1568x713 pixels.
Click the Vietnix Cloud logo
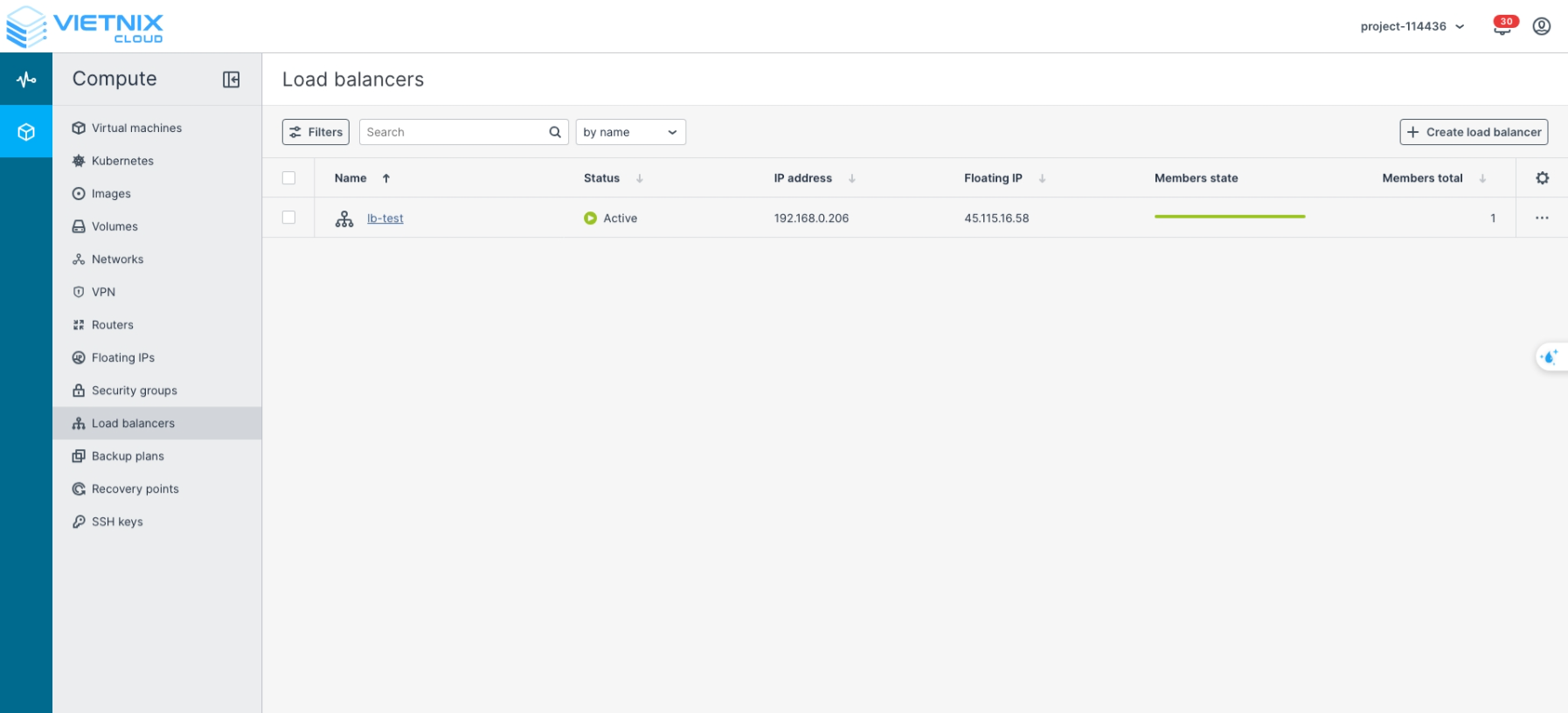85,26
